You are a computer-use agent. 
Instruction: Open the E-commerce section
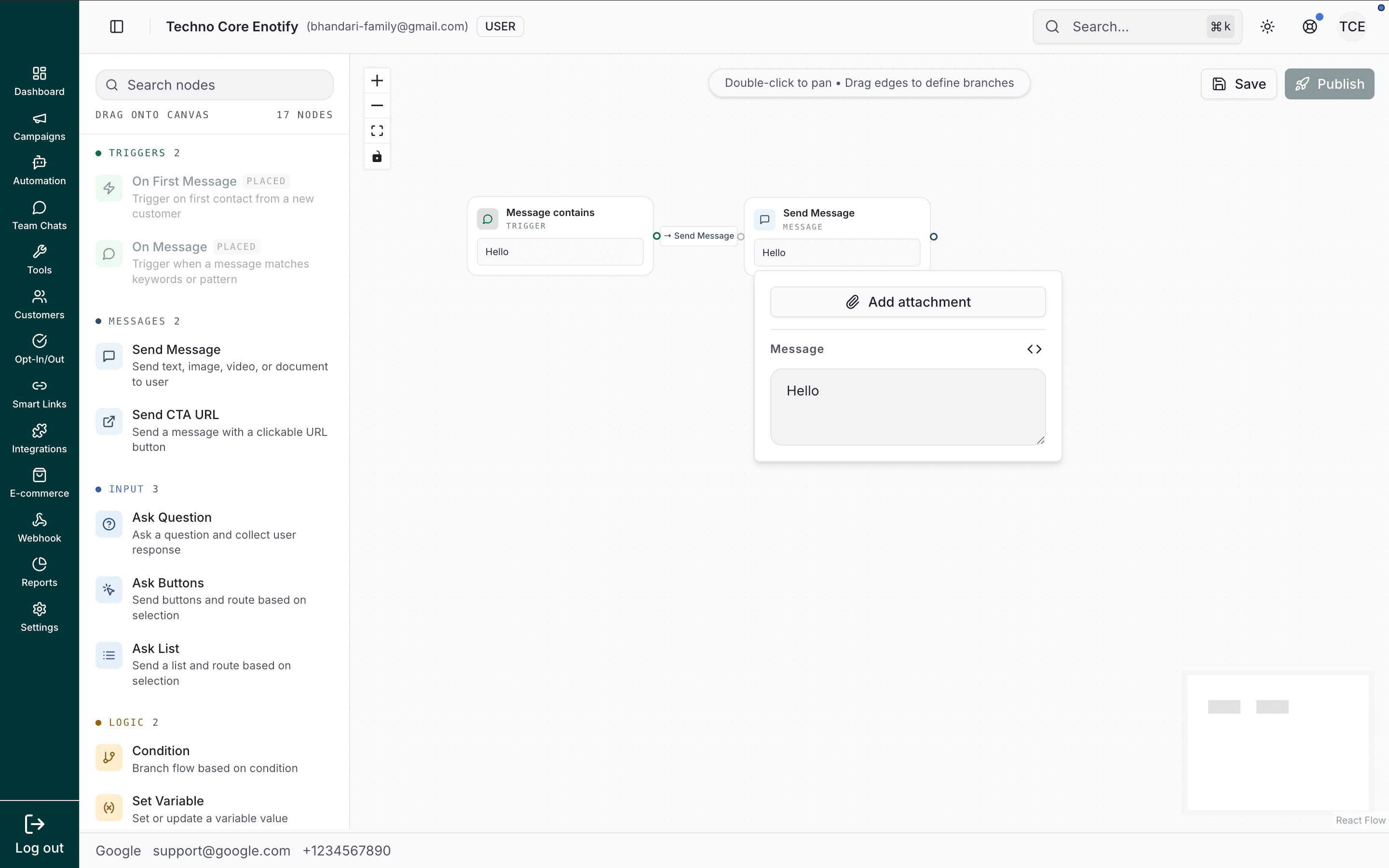(x=39, y=483)
